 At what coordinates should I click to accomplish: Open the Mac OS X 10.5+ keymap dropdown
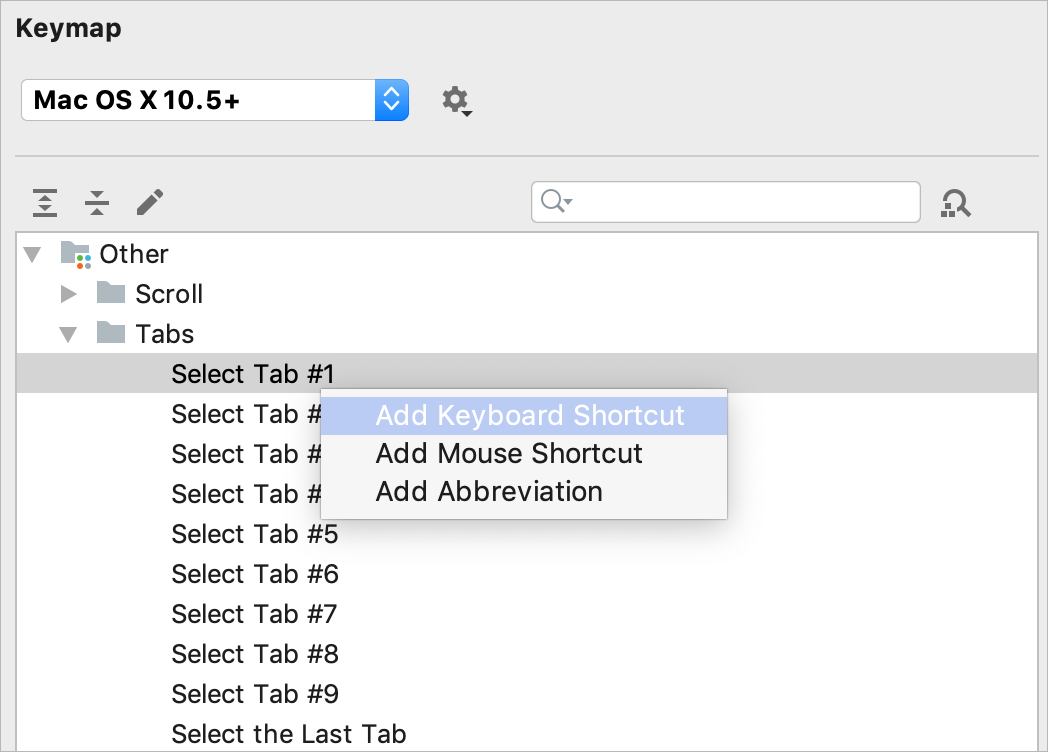click(x=215, y=100)
